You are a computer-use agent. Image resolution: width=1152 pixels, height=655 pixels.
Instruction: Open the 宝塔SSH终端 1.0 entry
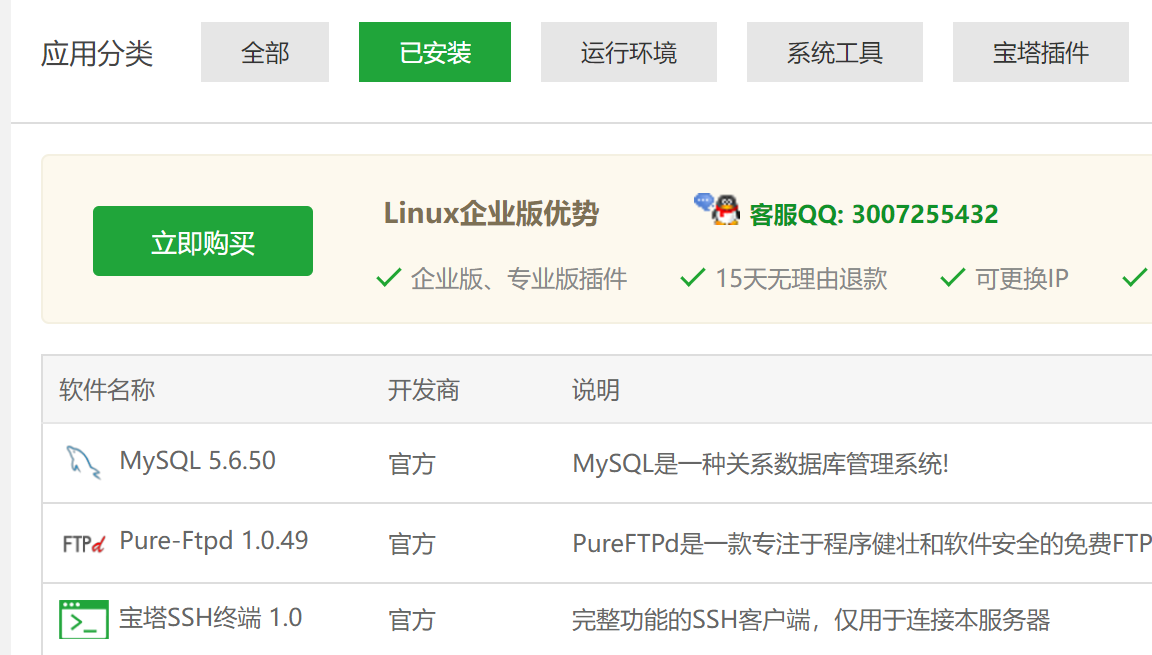coord(211,618)
